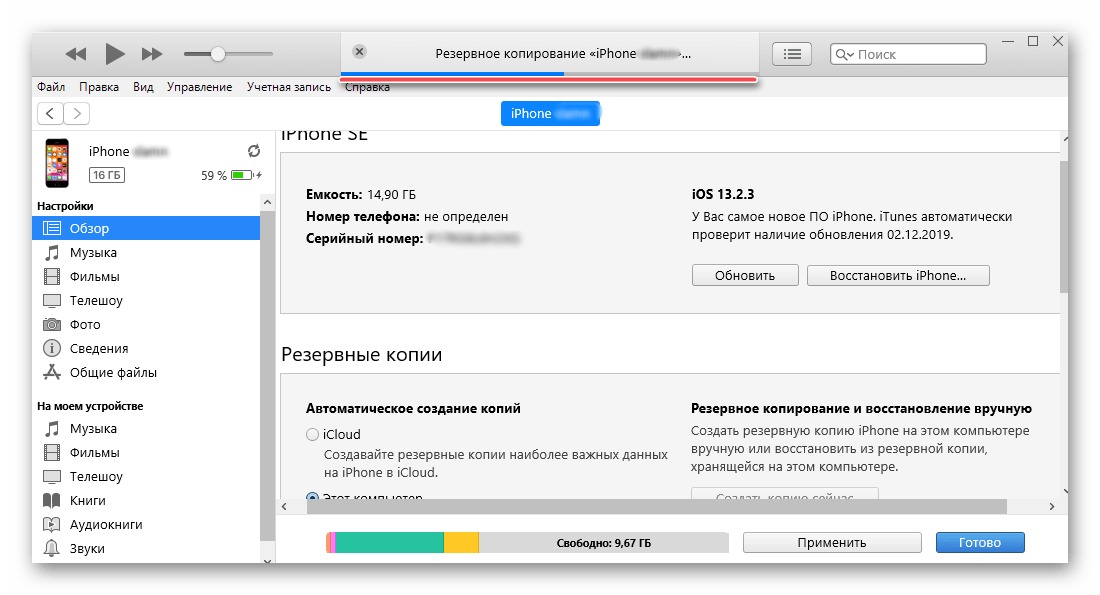Open the Управление menu
1100x595 pixels.
(x=199, y=87)
